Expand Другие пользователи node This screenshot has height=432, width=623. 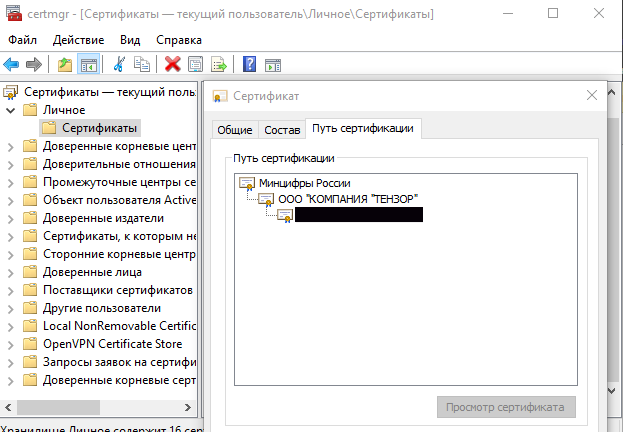coord(11,309)
